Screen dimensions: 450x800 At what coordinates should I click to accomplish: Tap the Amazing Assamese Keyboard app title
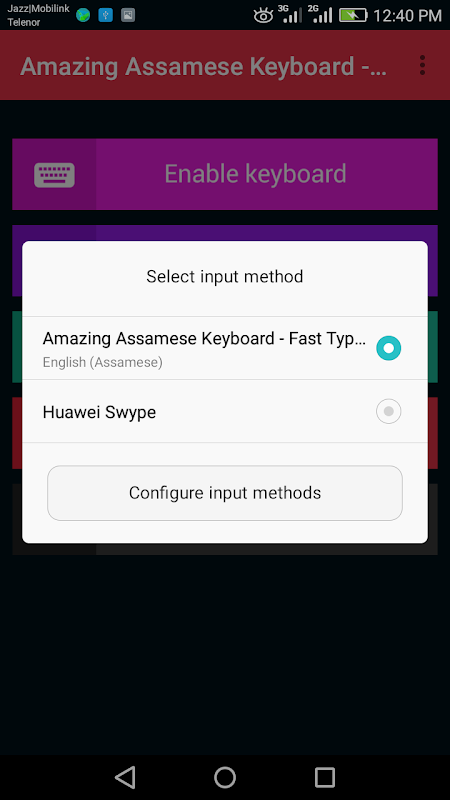coord(204,66)
